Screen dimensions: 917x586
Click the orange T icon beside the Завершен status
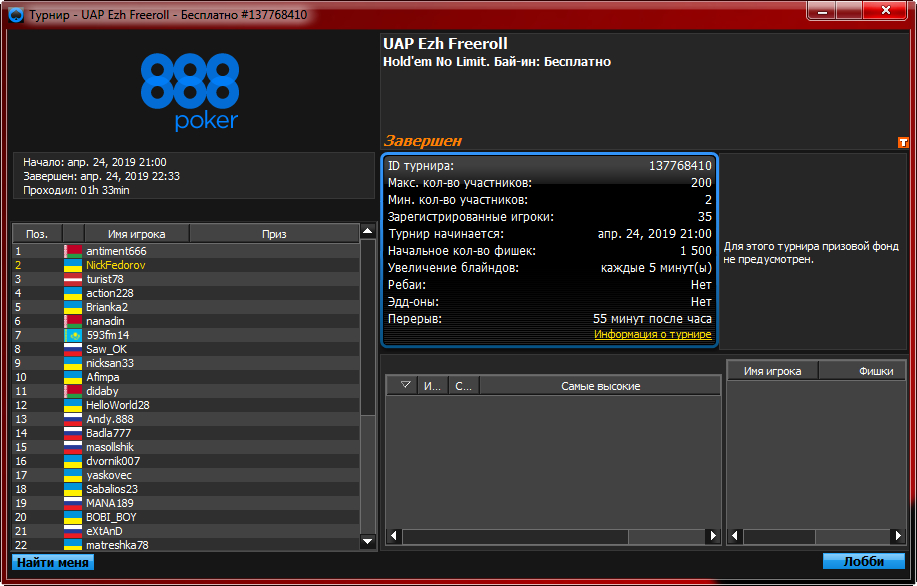click(903, 142)
